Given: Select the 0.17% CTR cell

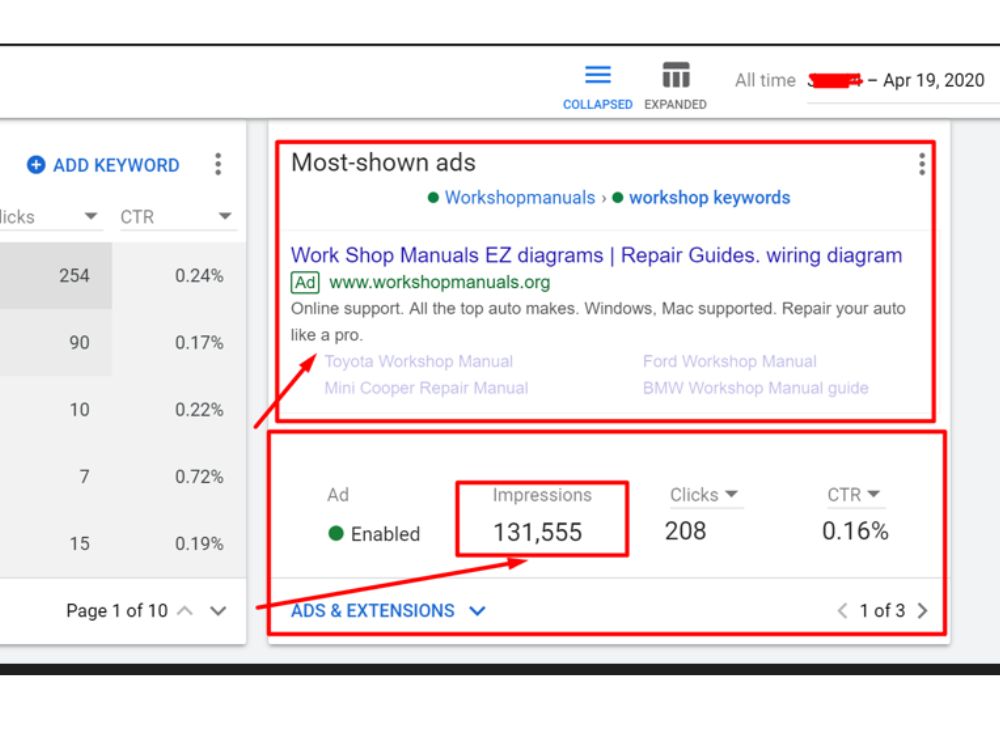Looking at the screenshot, I should tap(199, 342).
